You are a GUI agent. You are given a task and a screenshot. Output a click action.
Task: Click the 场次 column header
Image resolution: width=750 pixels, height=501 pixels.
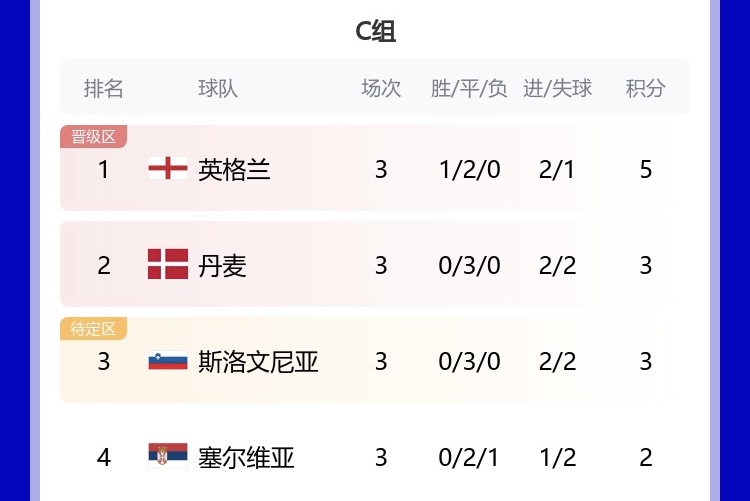point(381,88)
